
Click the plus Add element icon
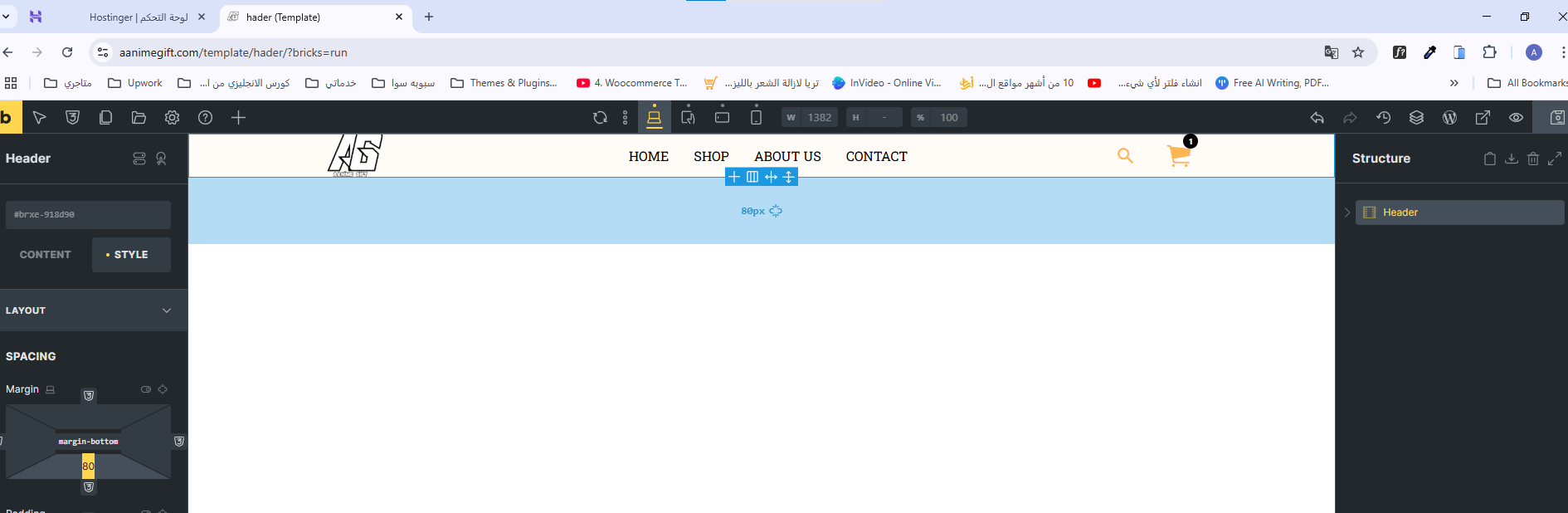[x=238, y=118]
